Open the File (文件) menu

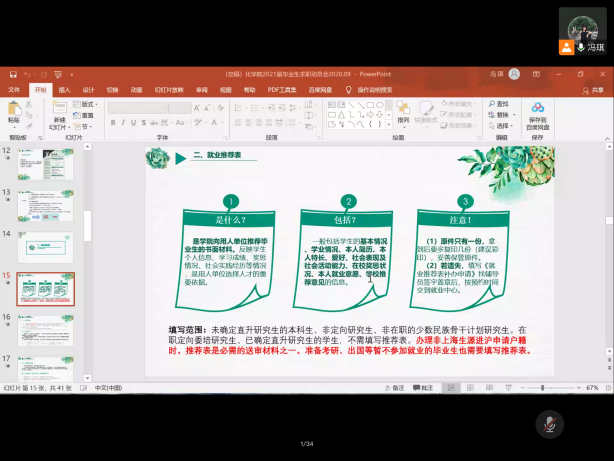[x=14, y=89]
